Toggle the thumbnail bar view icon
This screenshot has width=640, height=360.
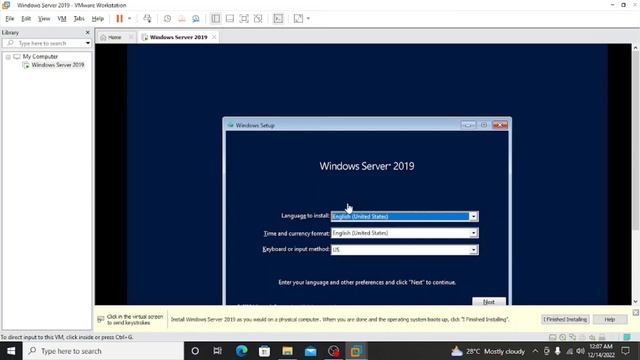tap(230, 18)
